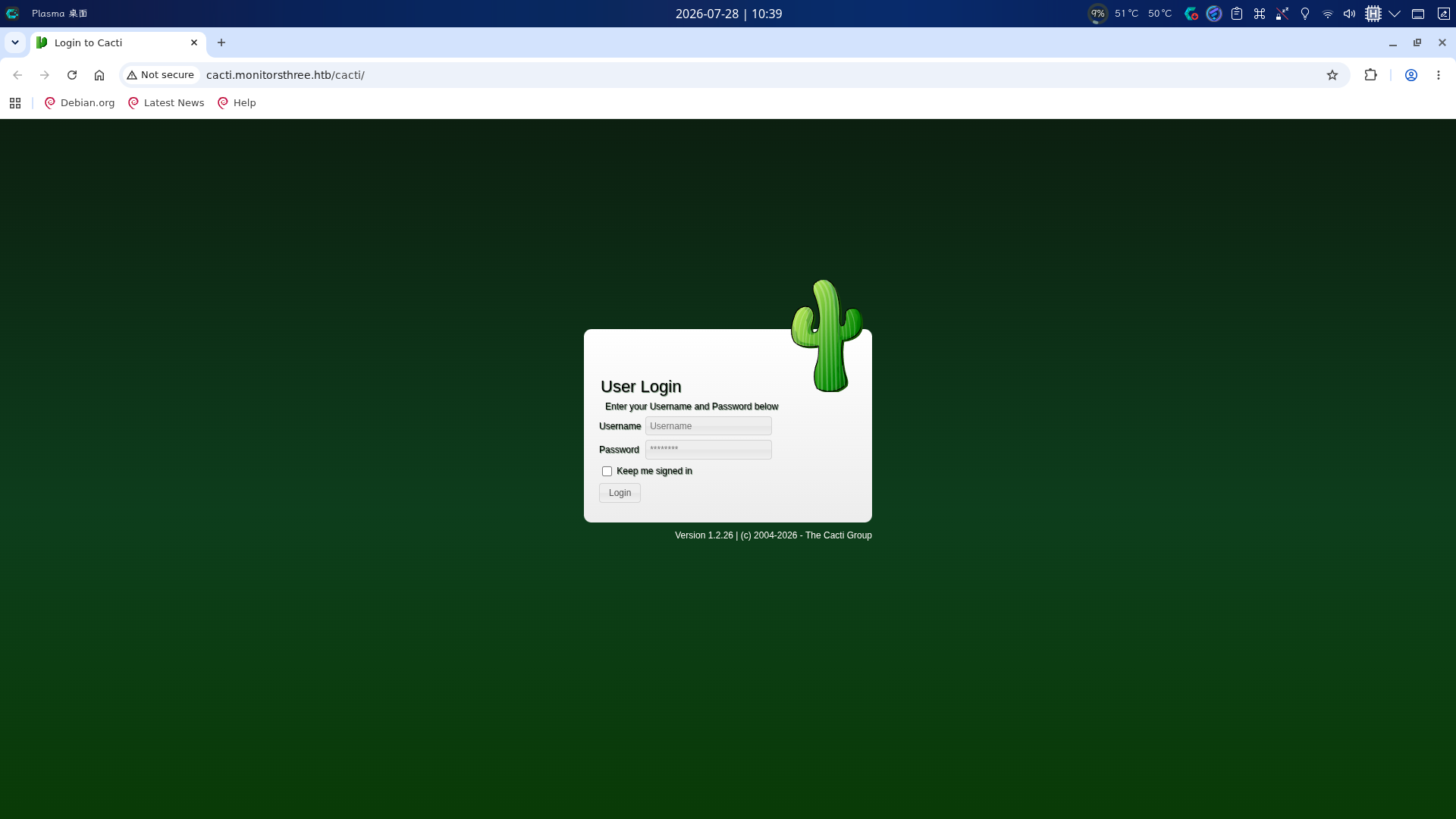Open the clipboard tray icon
The image size is (1456, 819).
click(x=1237, y=14)
